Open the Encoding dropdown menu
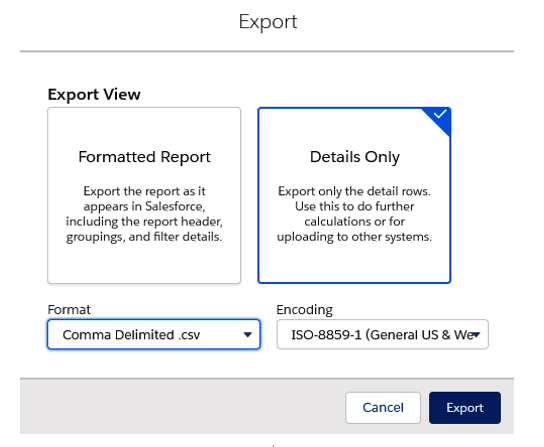Screen dimensions: 544x447 click(382, 334)
